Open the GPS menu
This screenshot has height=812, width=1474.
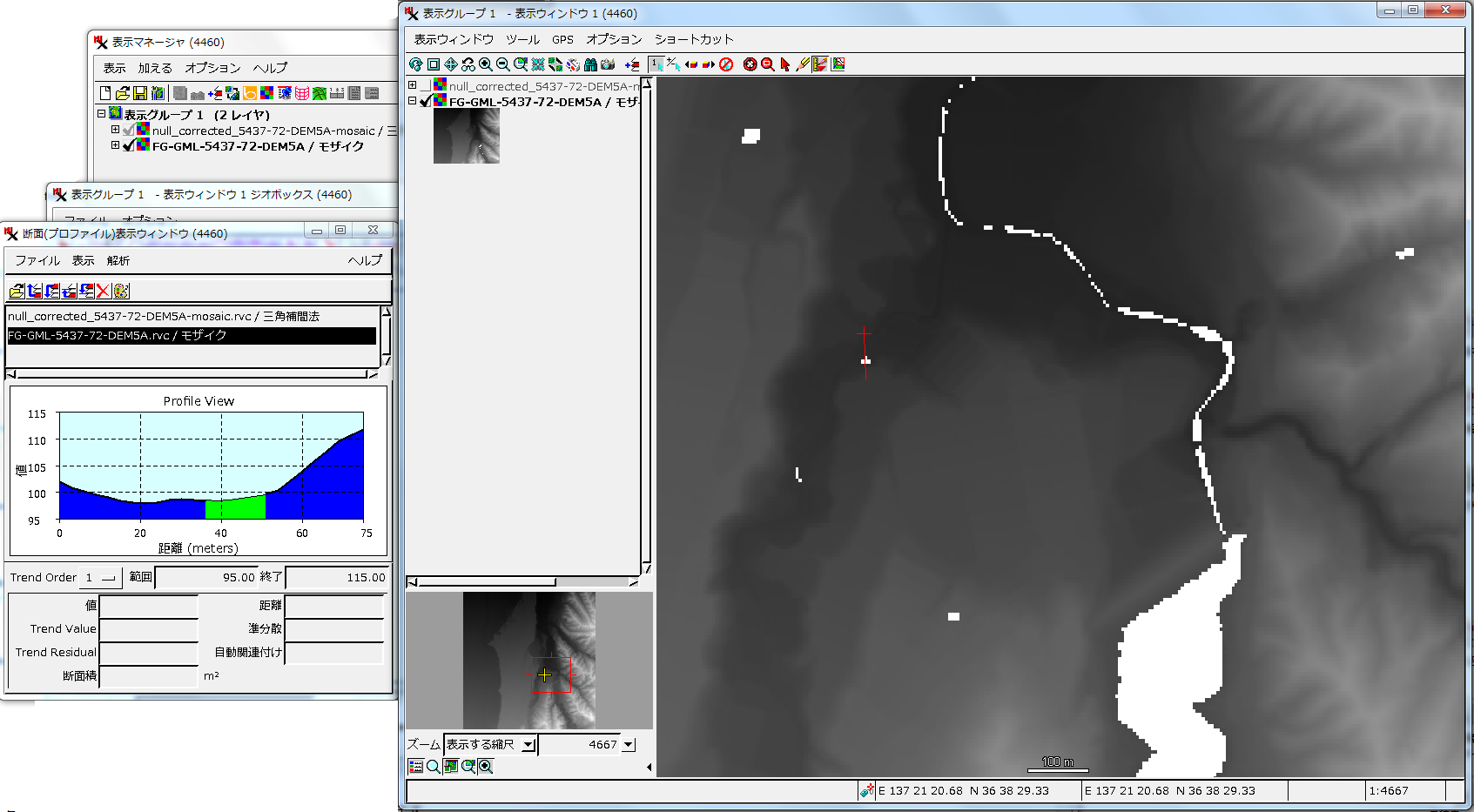tap(562, 39)
